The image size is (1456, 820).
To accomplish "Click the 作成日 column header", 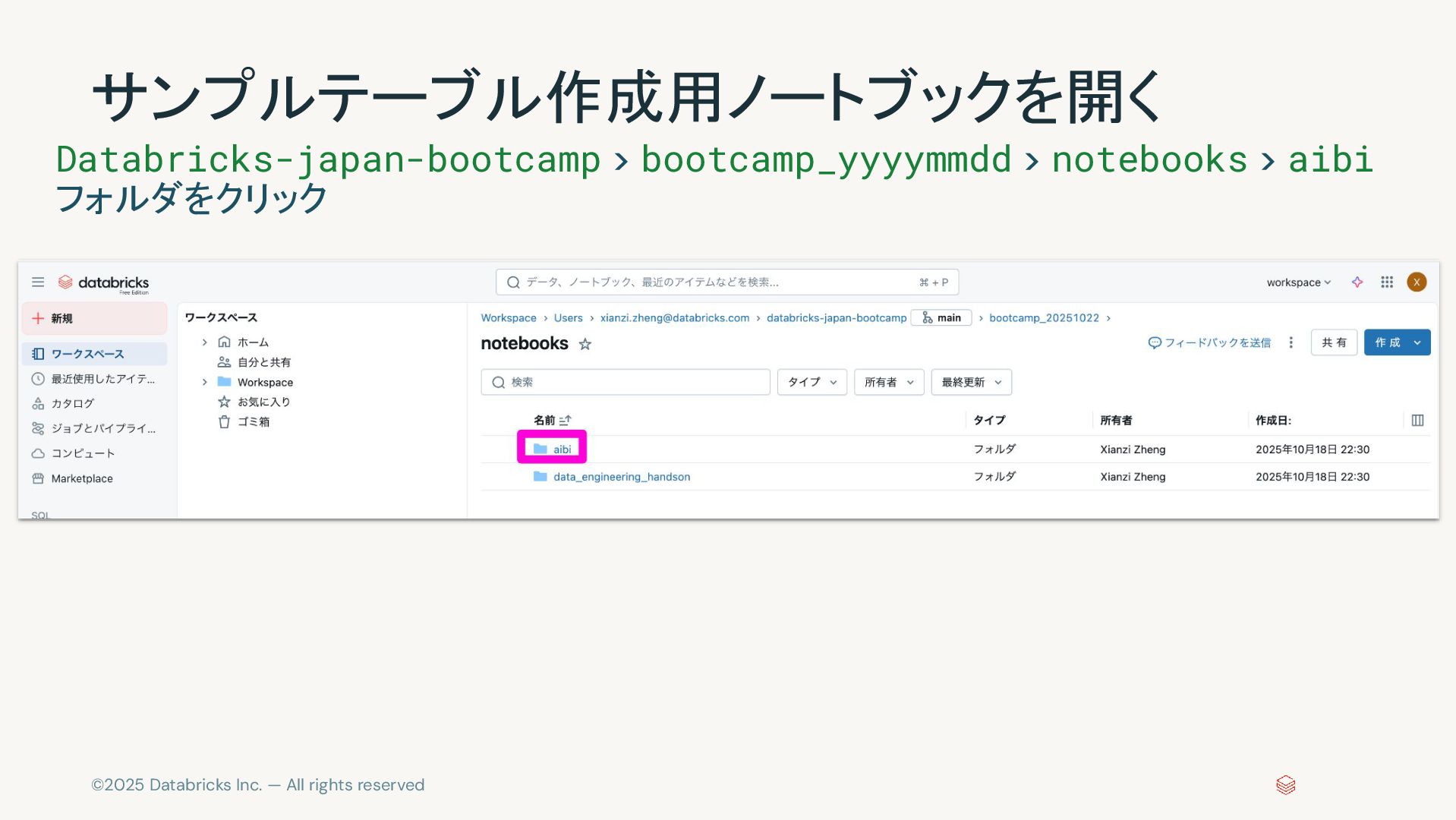I will [x=1273, y=420].
